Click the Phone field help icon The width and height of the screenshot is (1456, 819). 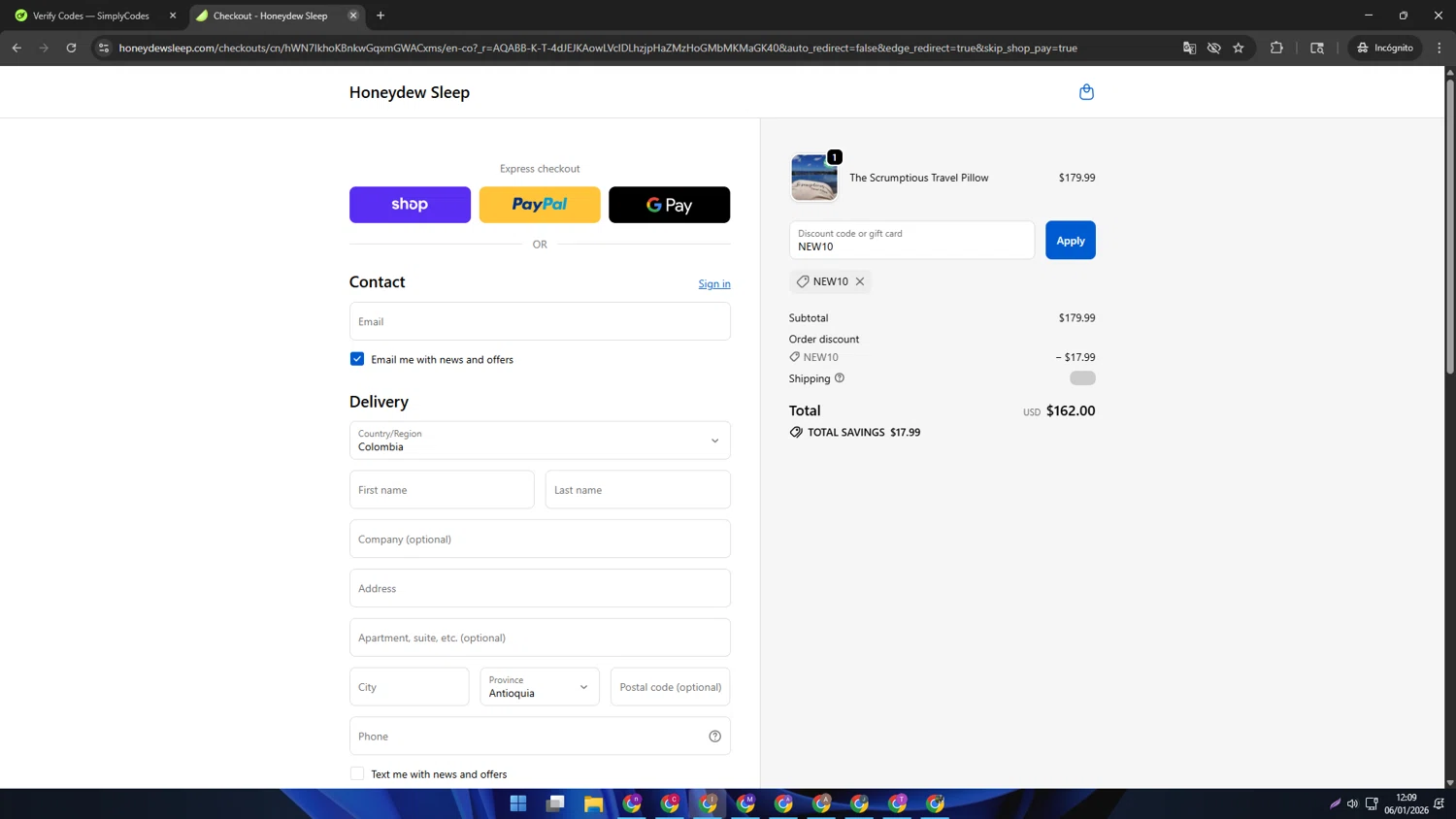click(715, 737)
